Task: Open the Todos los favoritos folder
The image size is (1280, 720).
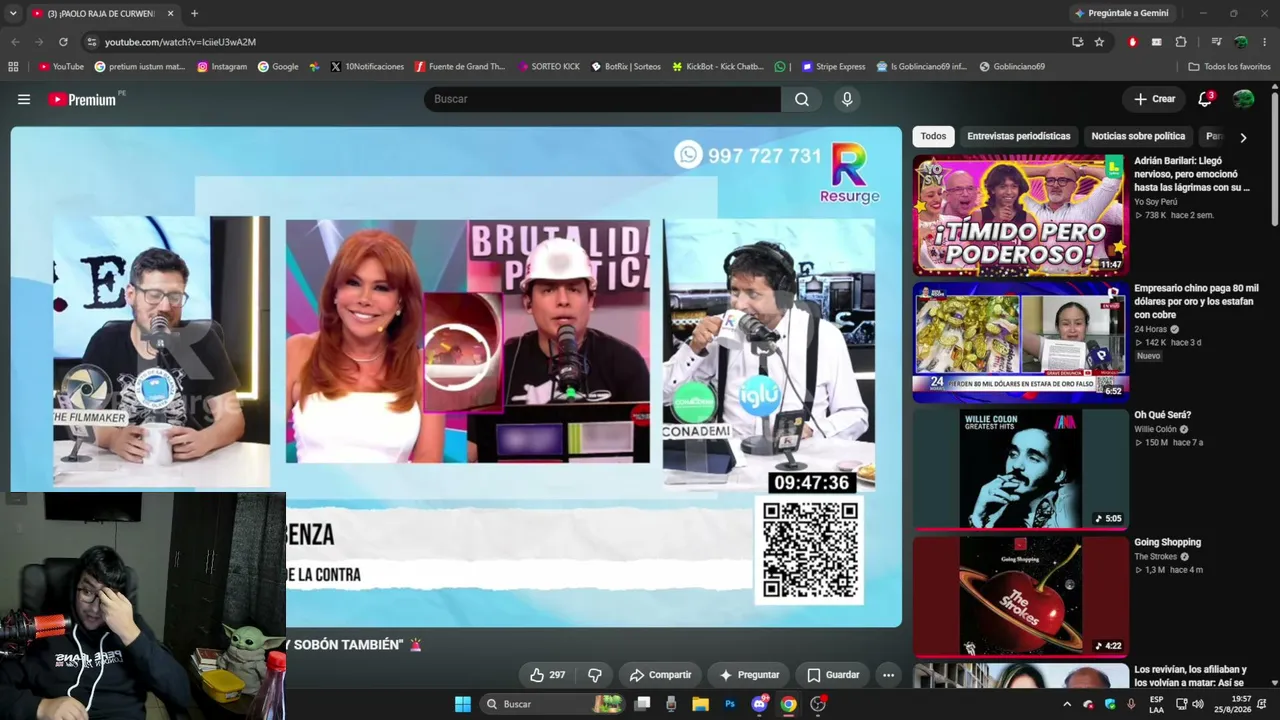Action: 1229,67
